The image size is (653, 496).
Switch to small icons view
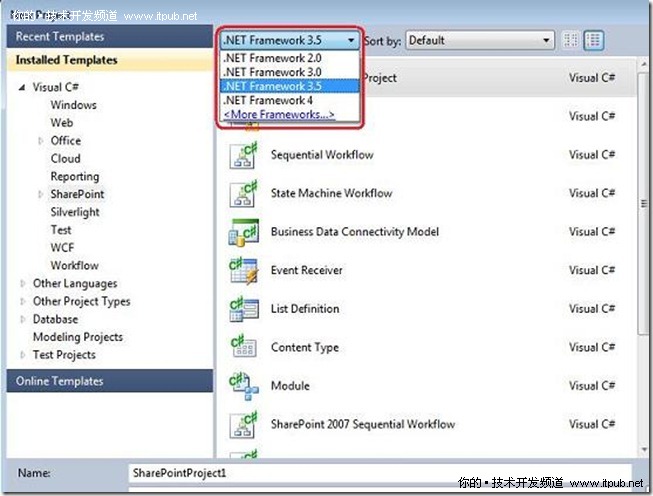click(x=571, y=40)
